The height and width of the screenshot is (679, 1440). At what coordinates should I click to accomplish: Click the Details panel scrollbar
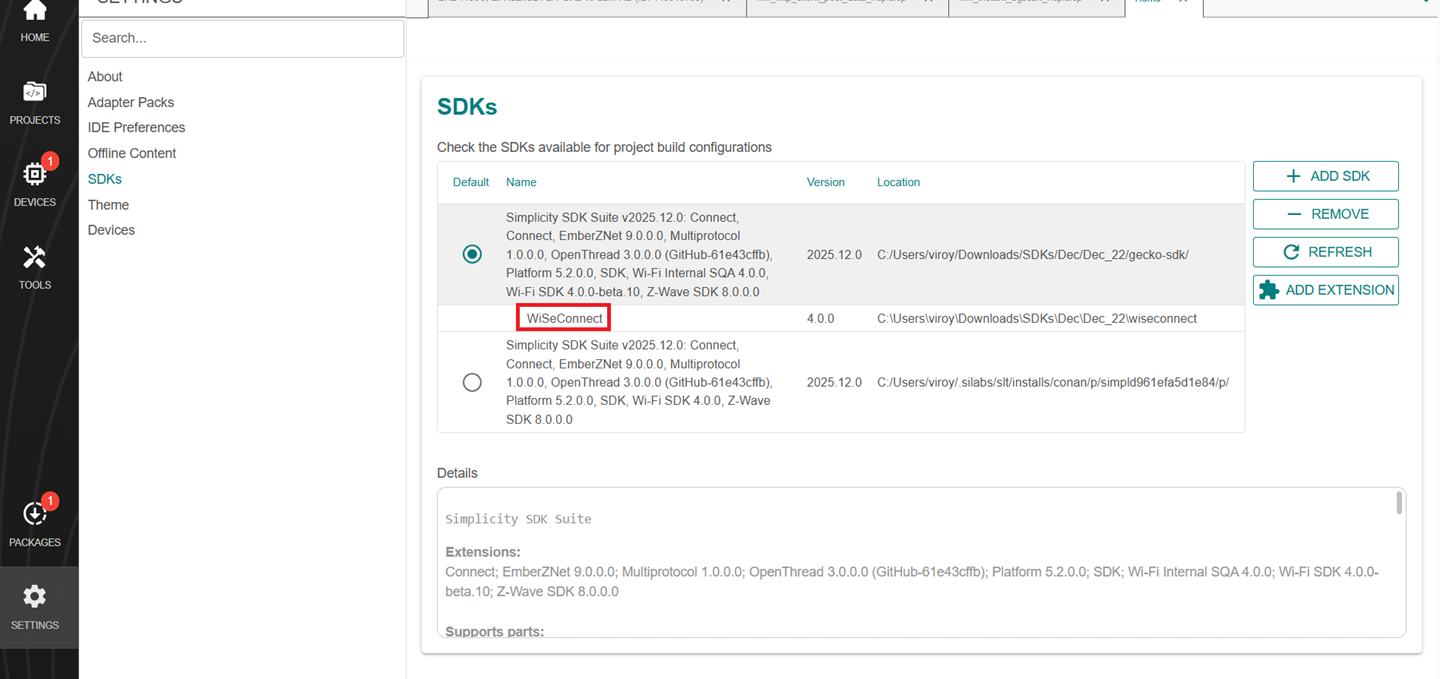point(1399,503)
